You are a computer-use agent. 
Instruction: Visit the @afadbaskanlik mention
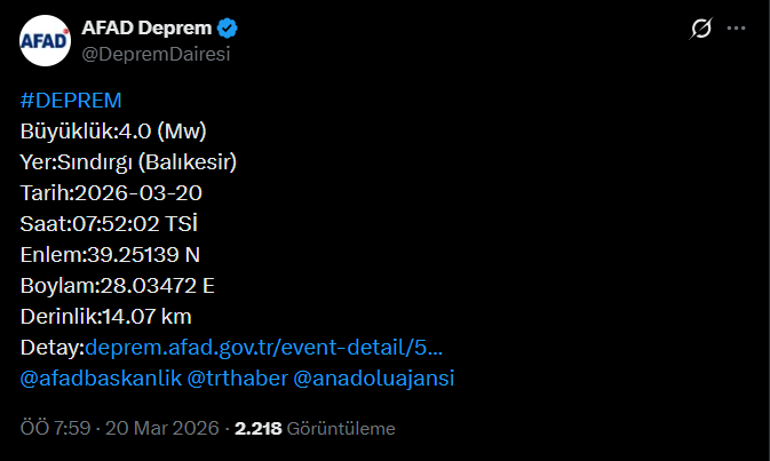click(x=99, y=378)
